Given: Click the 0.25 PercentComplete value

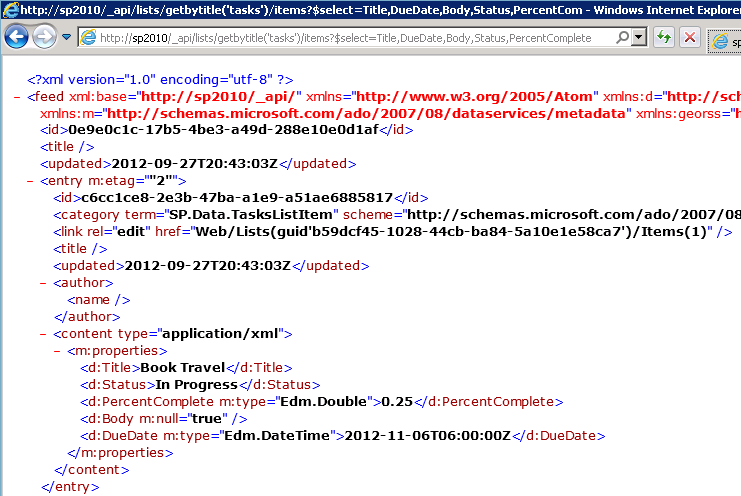Looking at the screenshot, I should point(397,402).
